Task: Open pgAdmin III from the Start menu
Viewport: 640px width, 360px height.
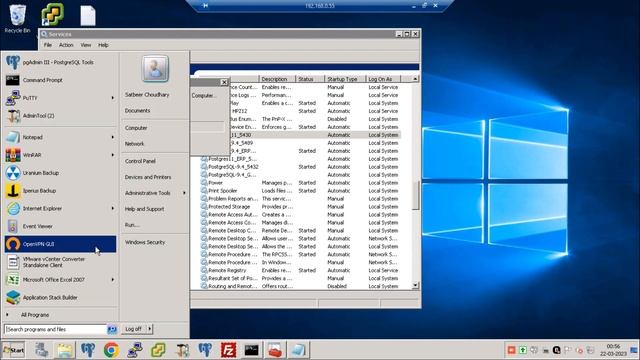Action: pos(60,62)
